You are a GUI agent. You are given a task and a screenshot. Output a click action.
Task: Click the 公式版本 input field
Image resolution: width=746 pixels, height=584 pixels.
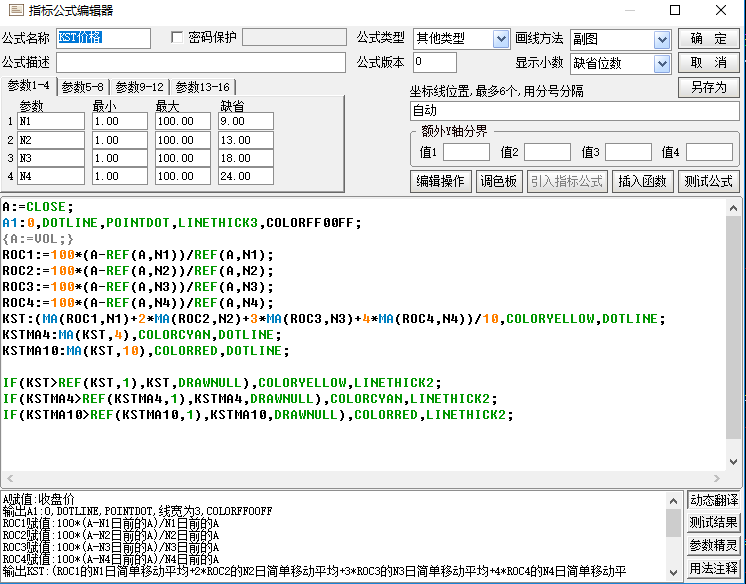pyautogui.click(x=434, y=62)
